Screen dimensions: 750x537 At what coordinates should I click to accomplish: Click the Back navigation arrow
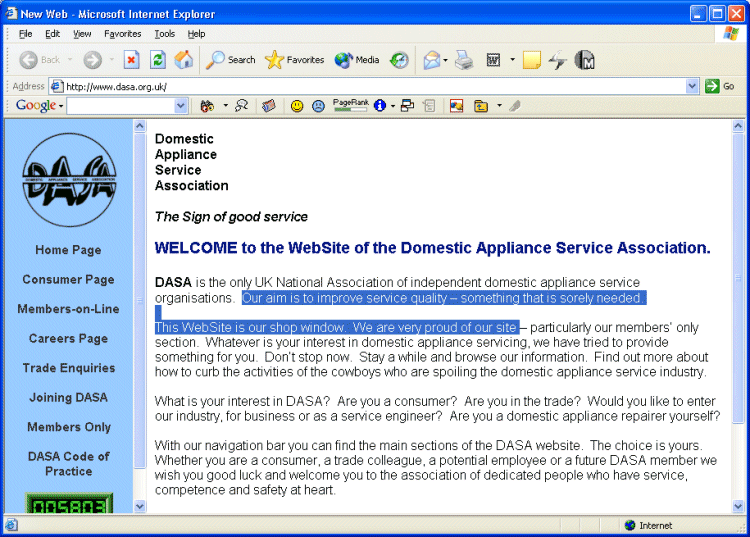coord(29,60)
